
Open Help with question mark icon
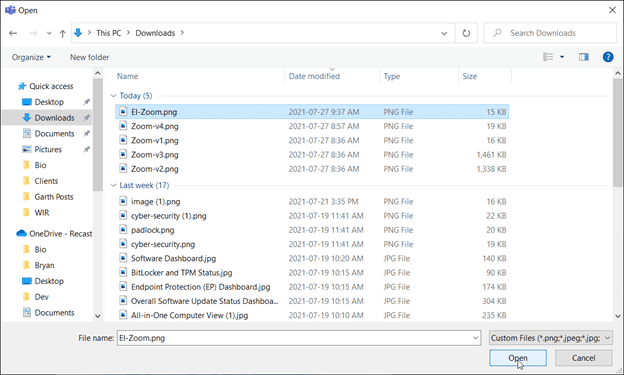(x=608, y=57)
